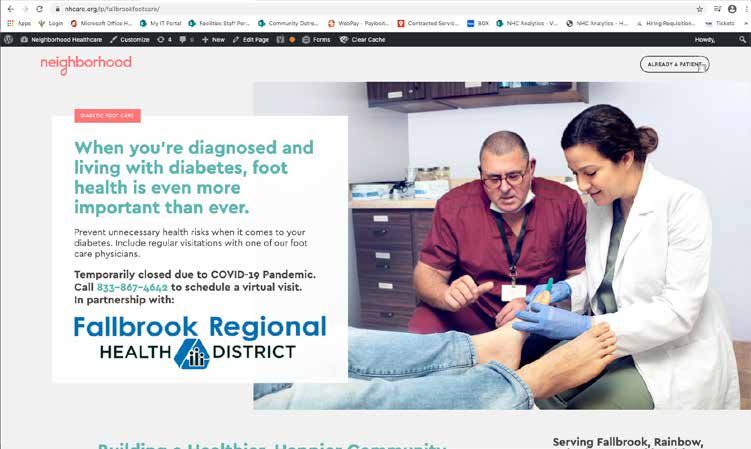751x449 pixels.
Task: Call the 833-867-4642 phone link
Action: (x=132, y=288)
